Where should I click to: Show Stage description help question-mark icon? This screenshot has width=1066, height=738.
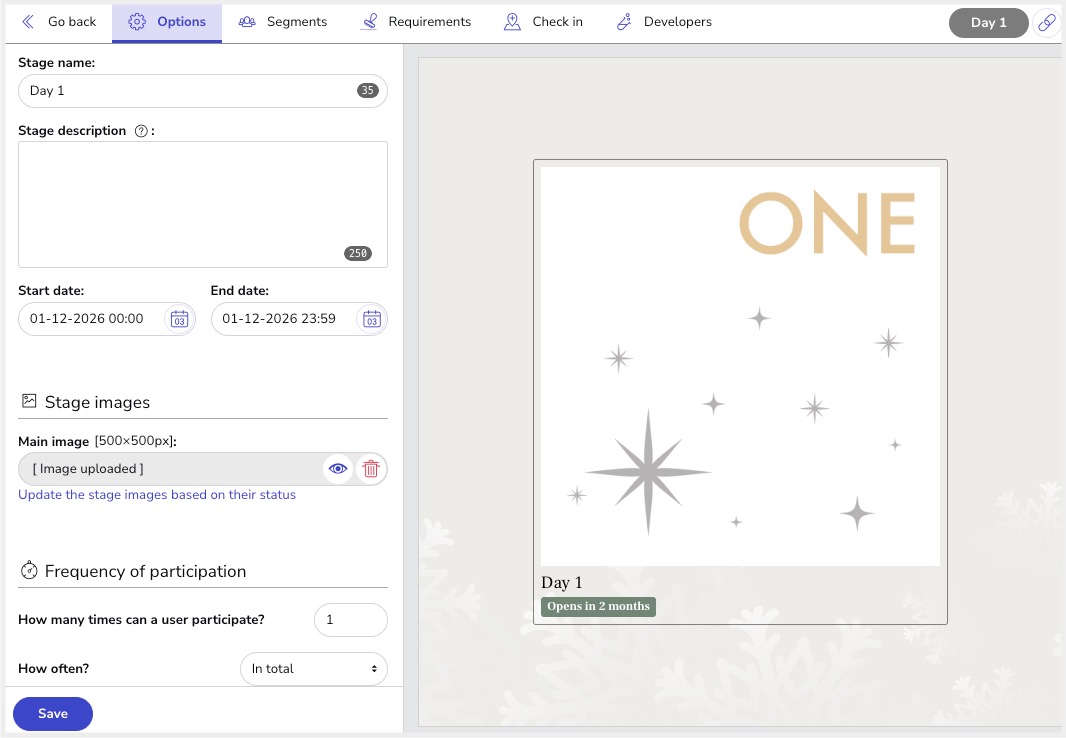tap(141, 131)
